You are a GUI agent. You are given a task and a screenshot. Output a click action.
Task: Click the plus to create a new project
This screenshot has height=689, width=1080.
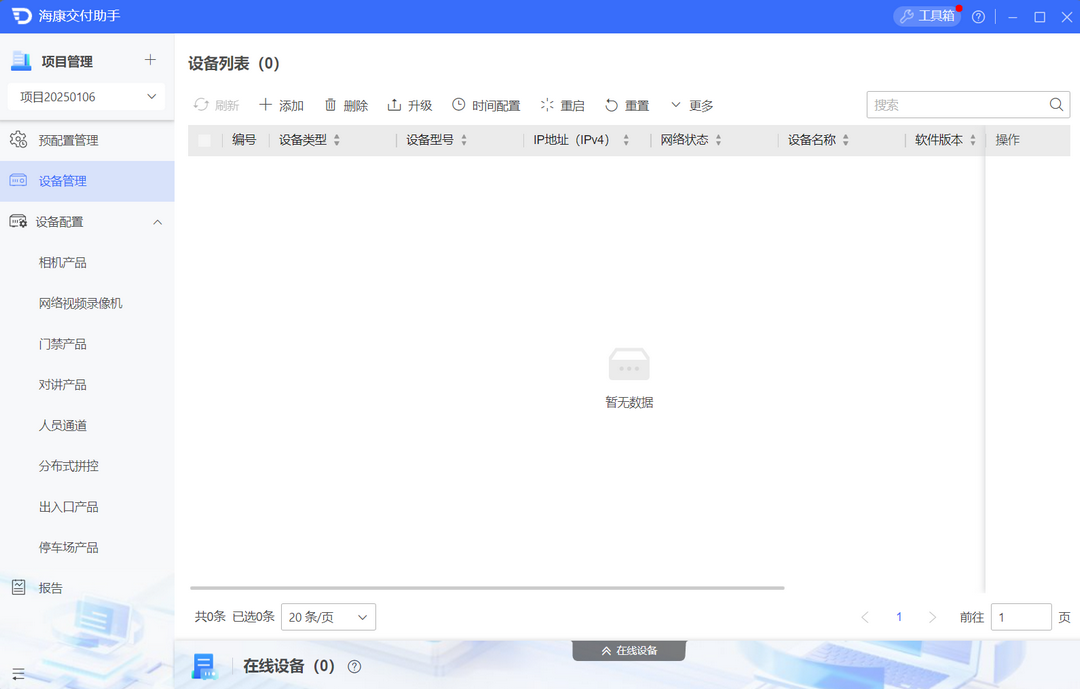(150, 60)
